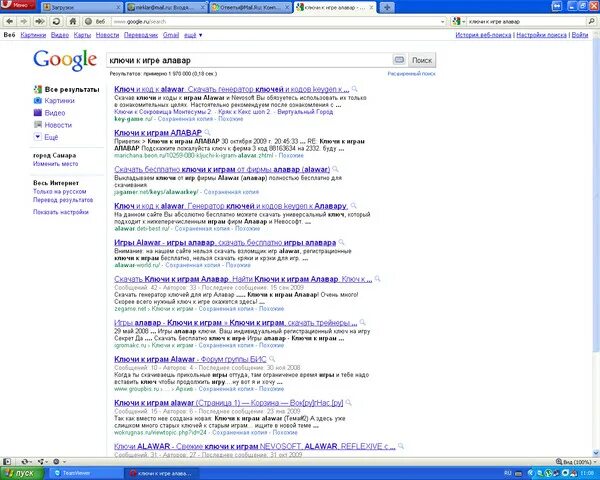Click the vertical scrollbar down arrow
This screenshot has height=480, width=600.
596,453
